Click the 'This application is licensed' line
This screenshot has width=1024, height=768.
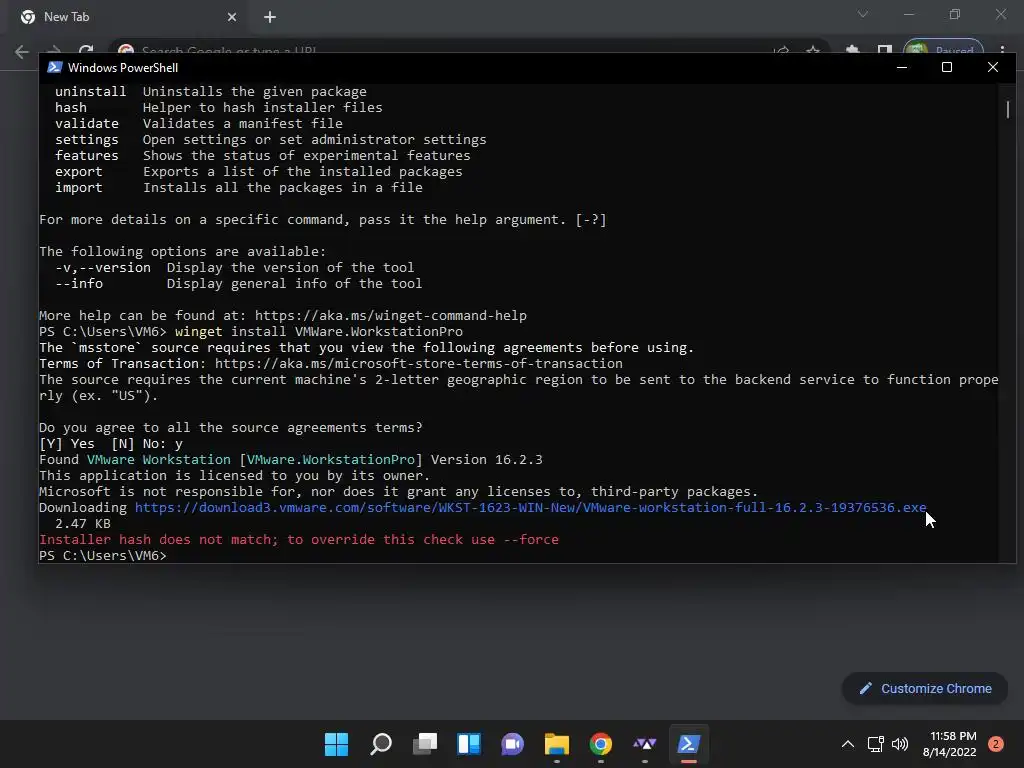pos(234,475)
